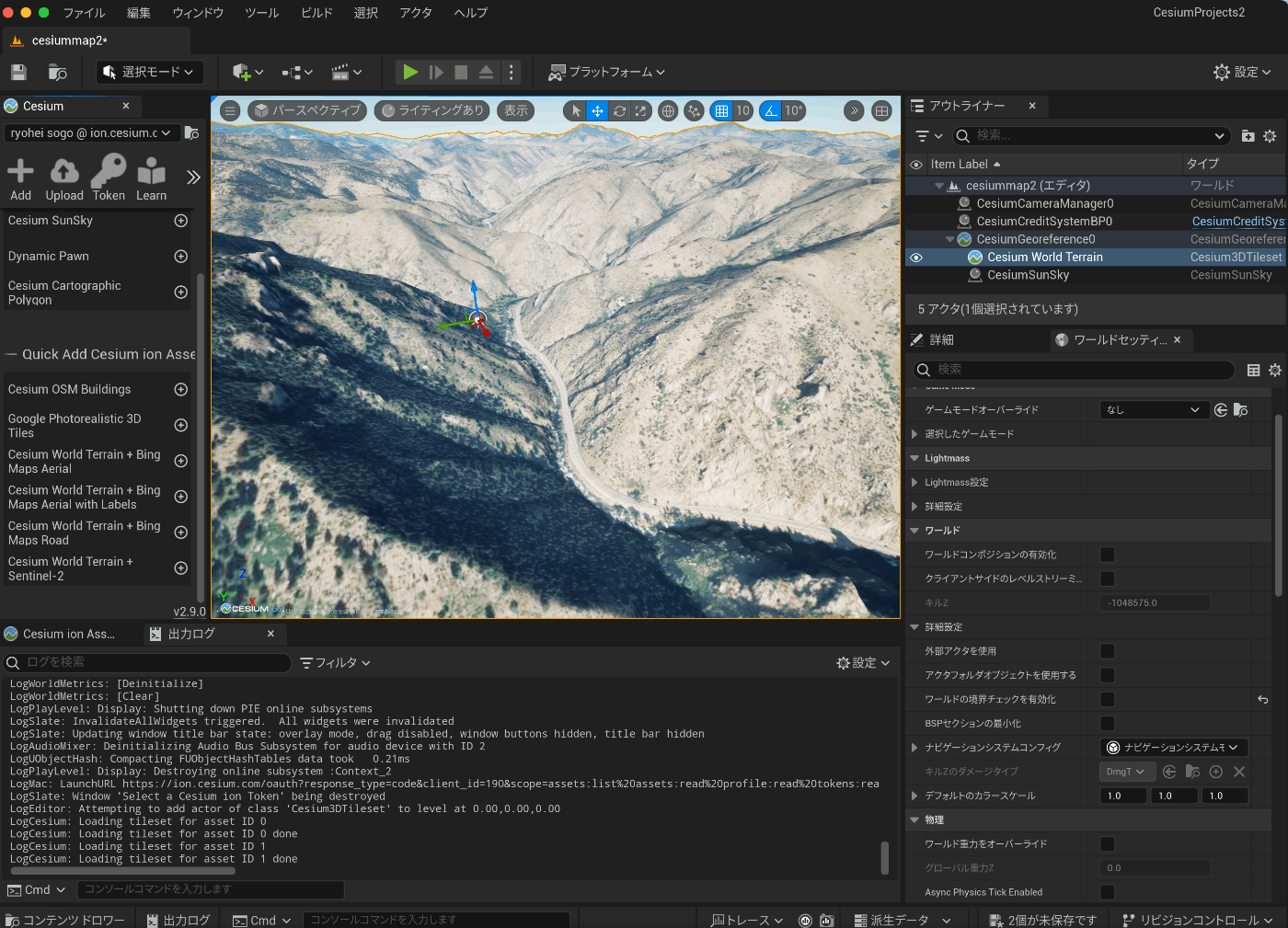Viewport: 1288px width, 928px height.
Task: Add Cesium SunSky with plus icon
Action: point(181,221)
